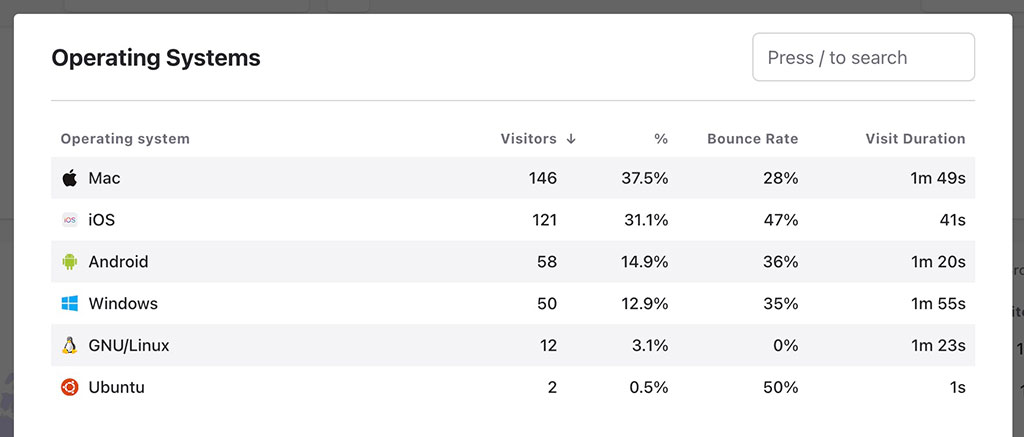Click the Operating system column header
1024x437 pixels.
125,139
